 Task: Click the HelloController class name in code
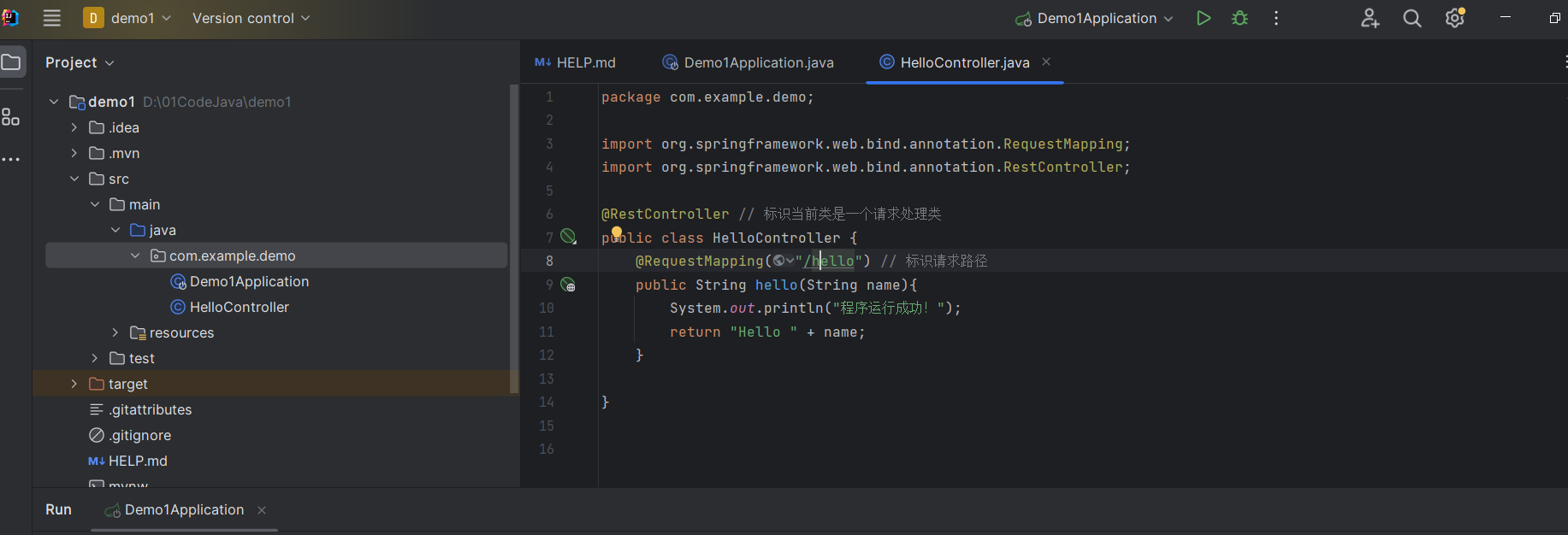[x=776, y=238]
